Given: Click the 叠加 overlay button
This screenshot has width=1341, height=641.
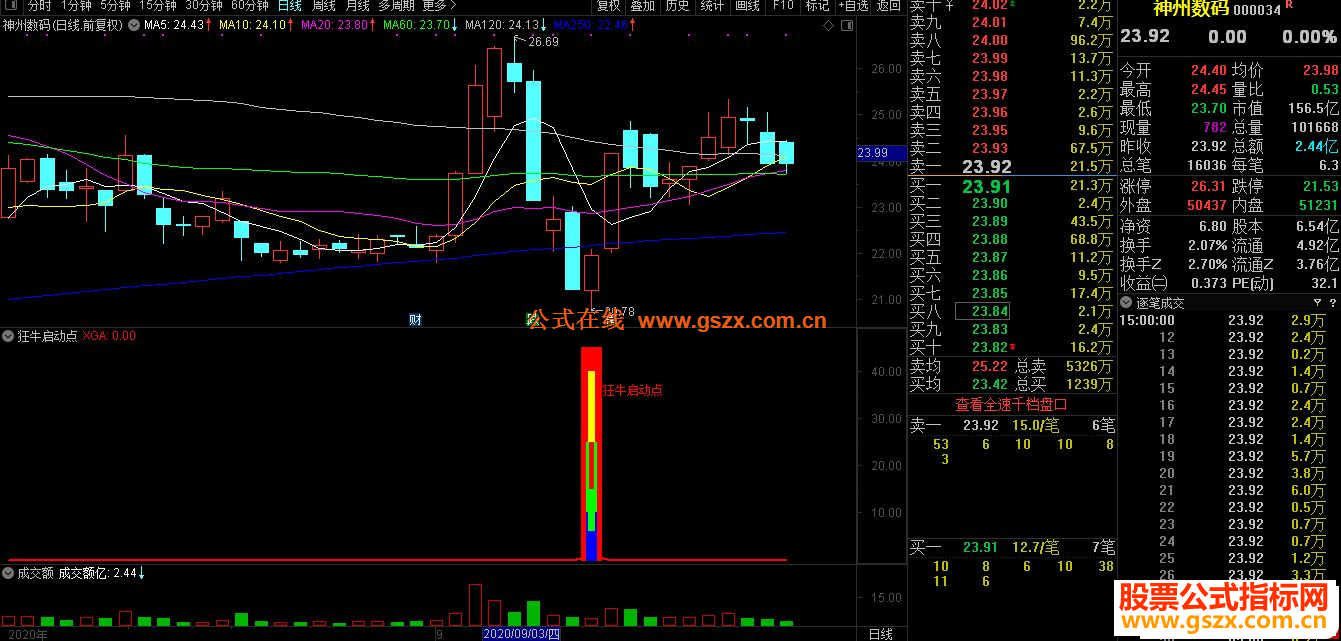Looking at the screenshot, I should [643, 6].
